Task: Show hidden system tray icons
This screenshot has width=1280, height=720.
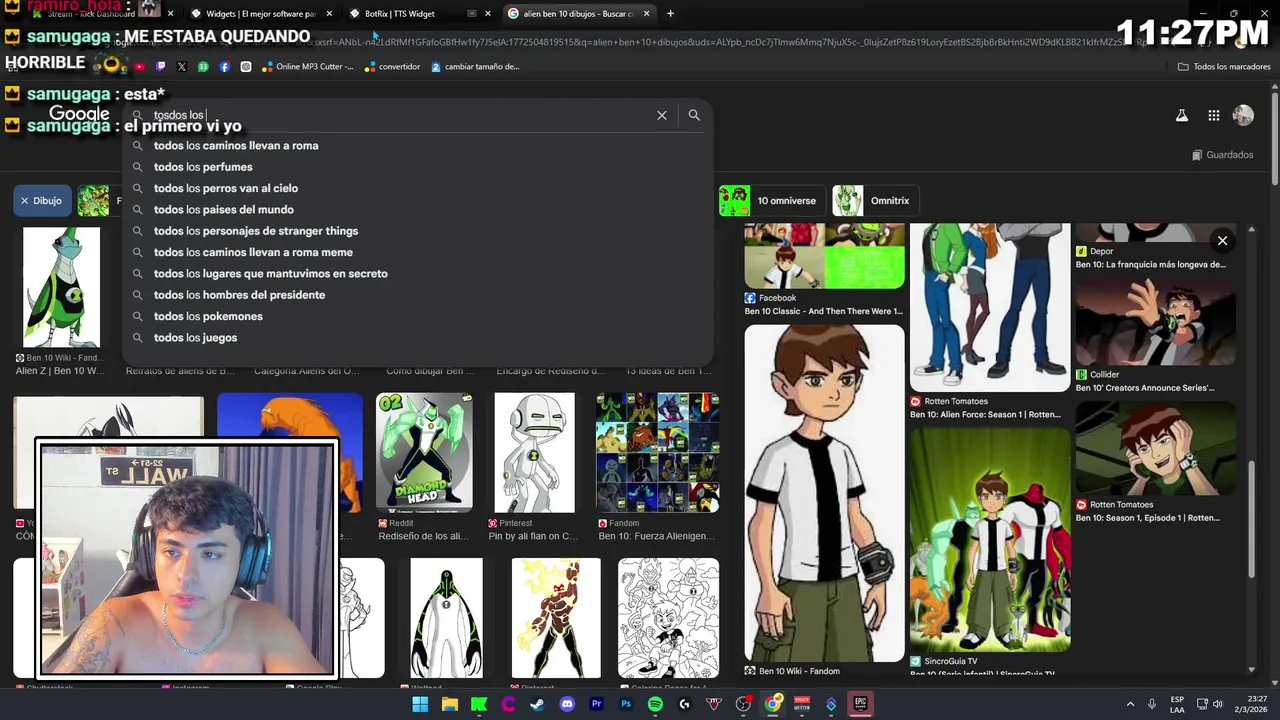Action: coord(1130,704)
